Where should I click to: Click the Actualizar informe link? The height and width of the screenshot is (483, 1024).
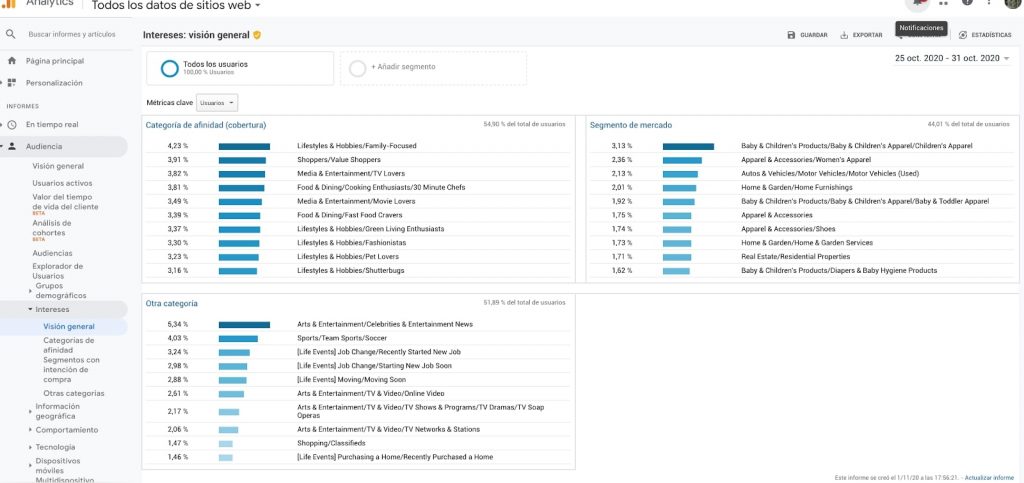click(x=989, y=478)
